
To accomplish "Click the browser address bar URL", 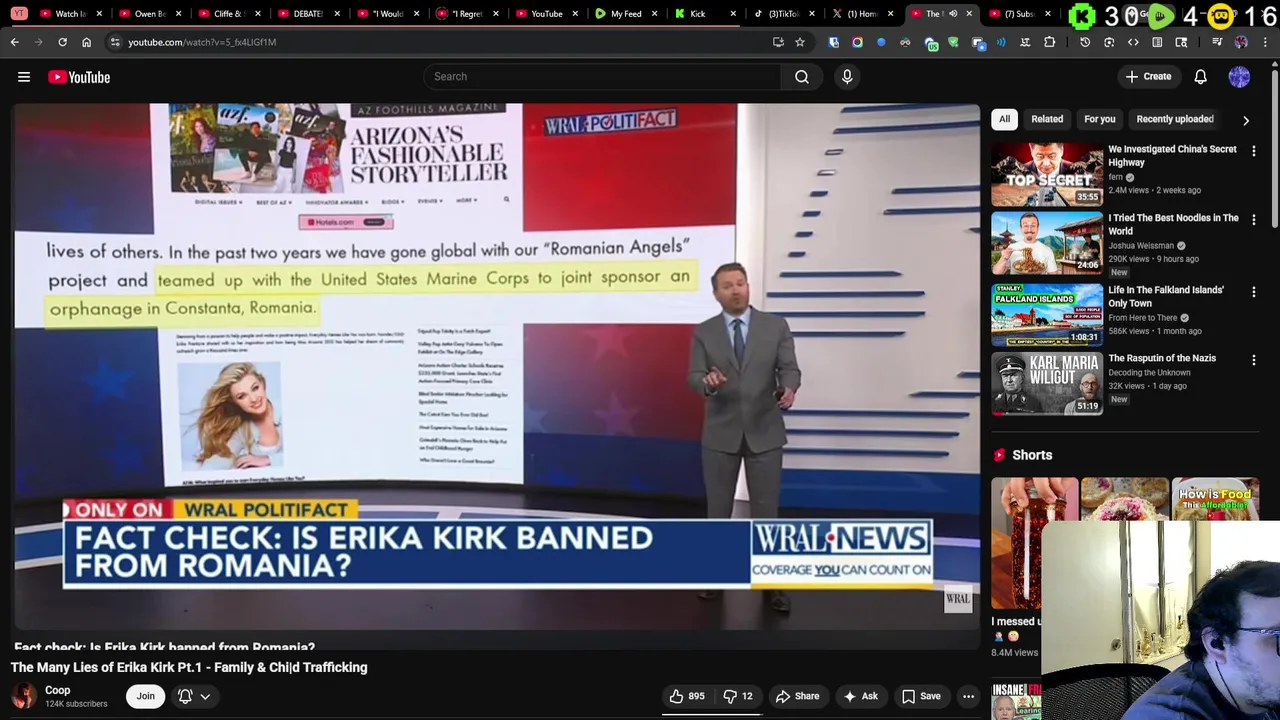I will click(x=202, y=42).
